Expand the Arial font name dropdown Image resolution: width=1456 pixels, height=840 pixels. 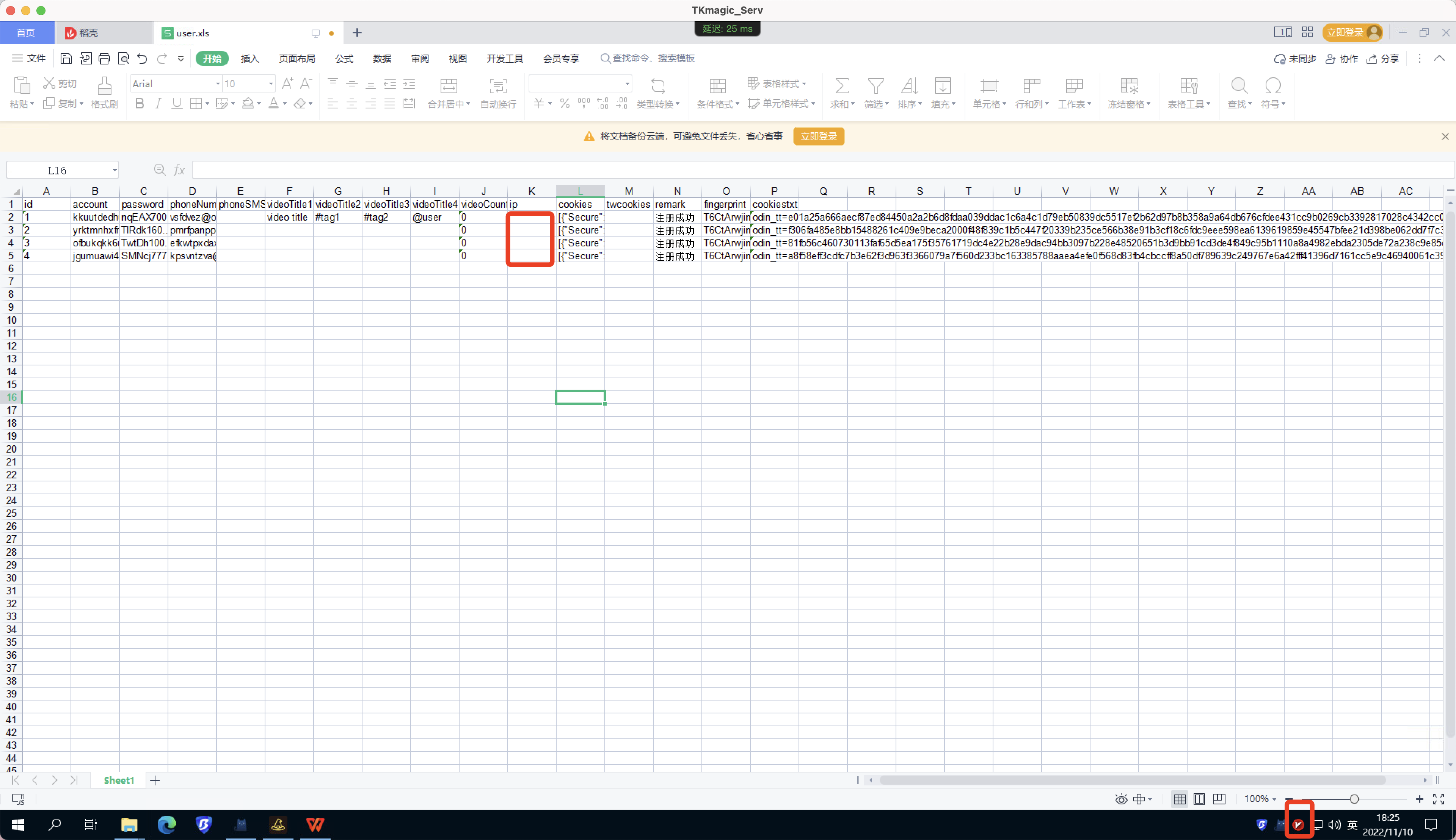coord(218,84)
